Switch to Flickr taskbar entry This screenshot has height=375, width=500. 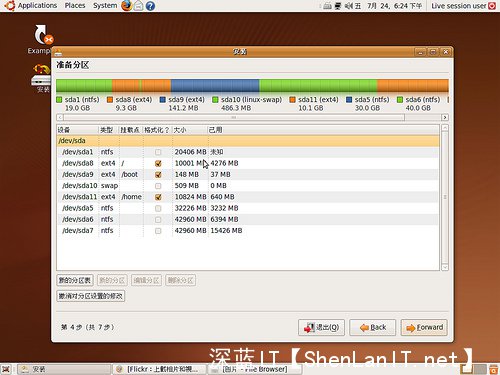tap(159, 369)
